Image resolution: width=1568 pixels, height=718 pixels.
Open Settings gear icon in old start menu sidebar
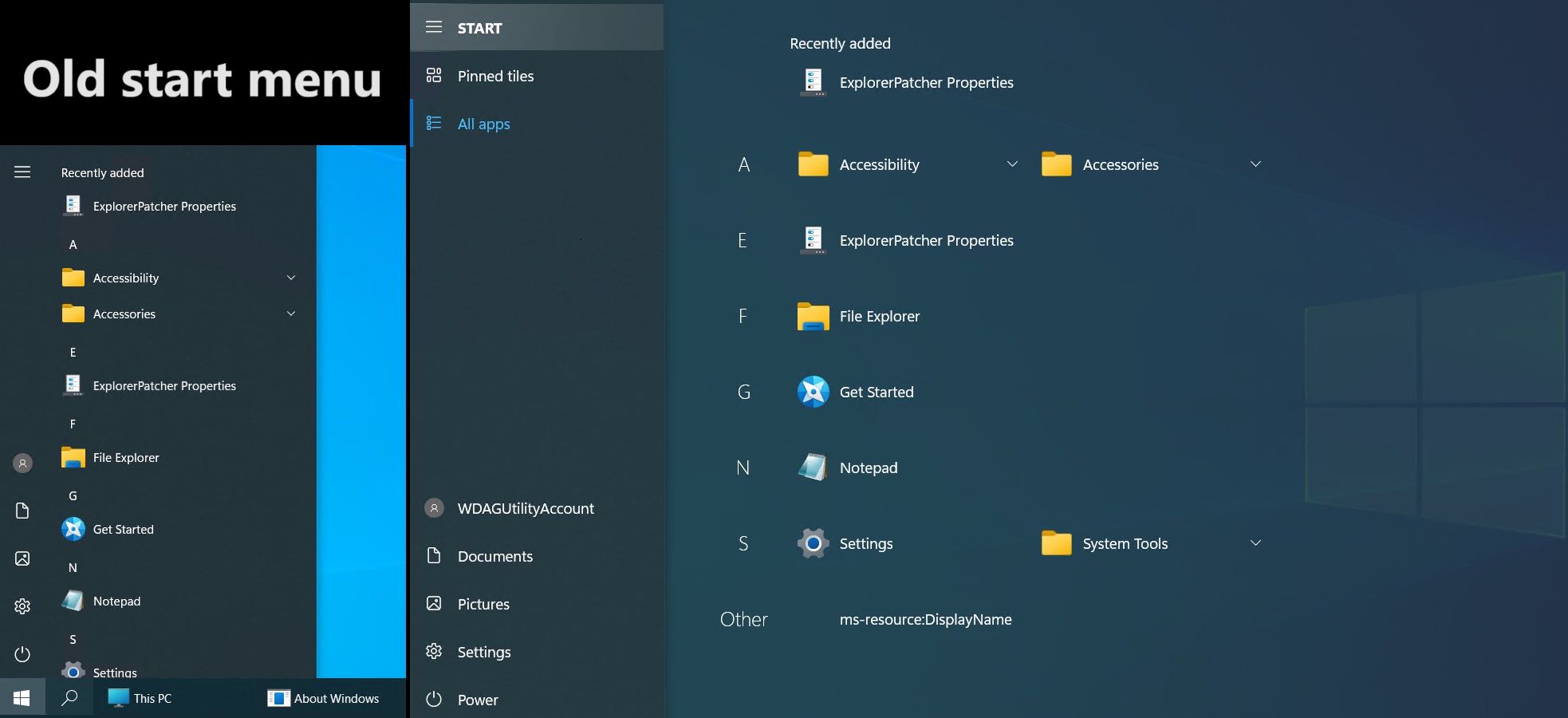click(x=22, y=606)
